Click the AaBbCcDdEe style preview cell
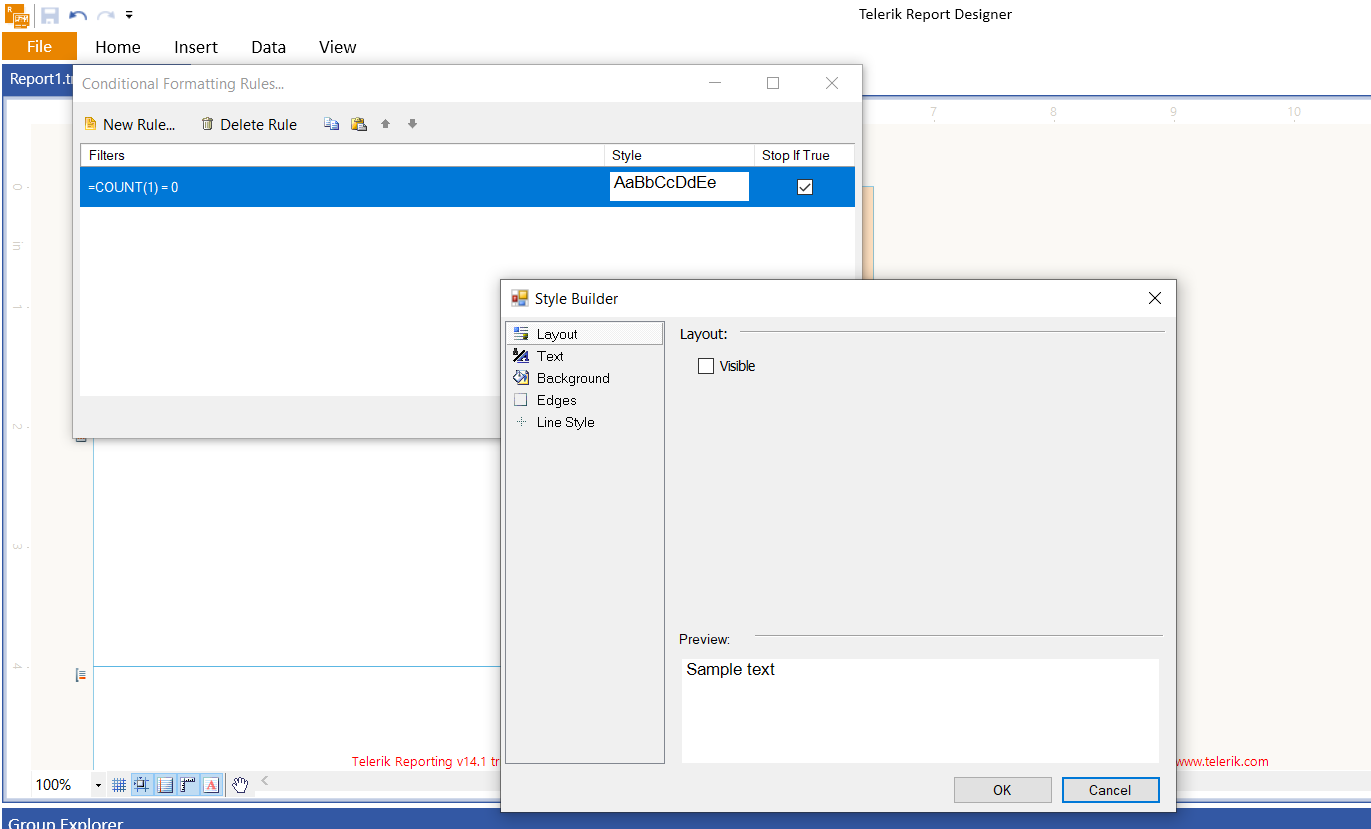 tap(679, 187)
